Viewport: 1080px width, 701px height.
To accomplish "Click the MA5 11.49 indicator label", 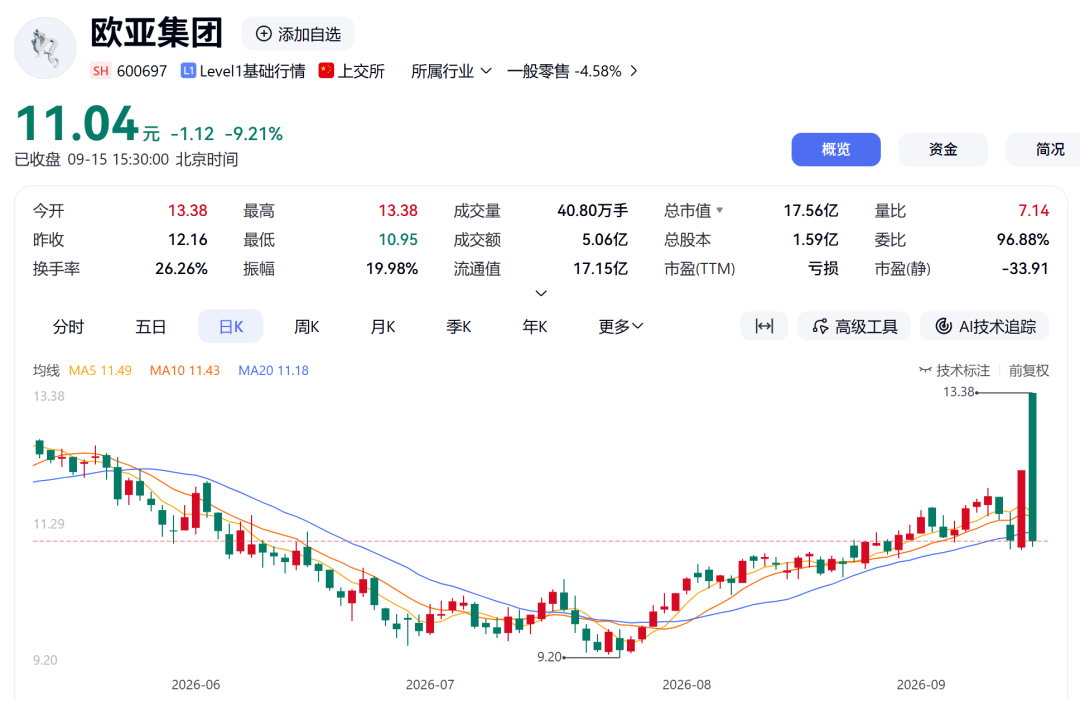I will (x=100, y=370).
